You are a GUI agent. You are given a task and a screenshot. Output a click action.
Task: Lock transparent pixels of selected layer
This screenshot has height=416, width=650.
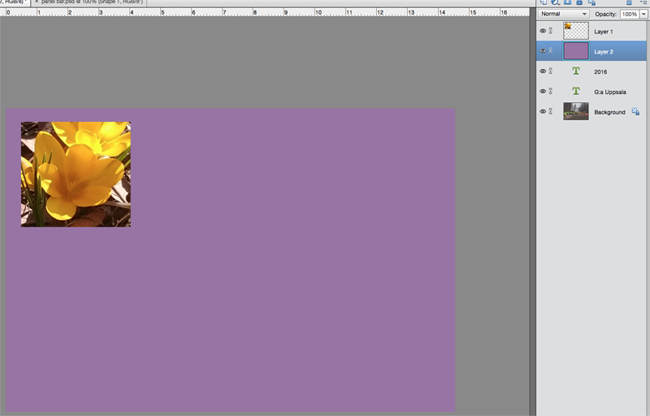(x=592, y=2)
